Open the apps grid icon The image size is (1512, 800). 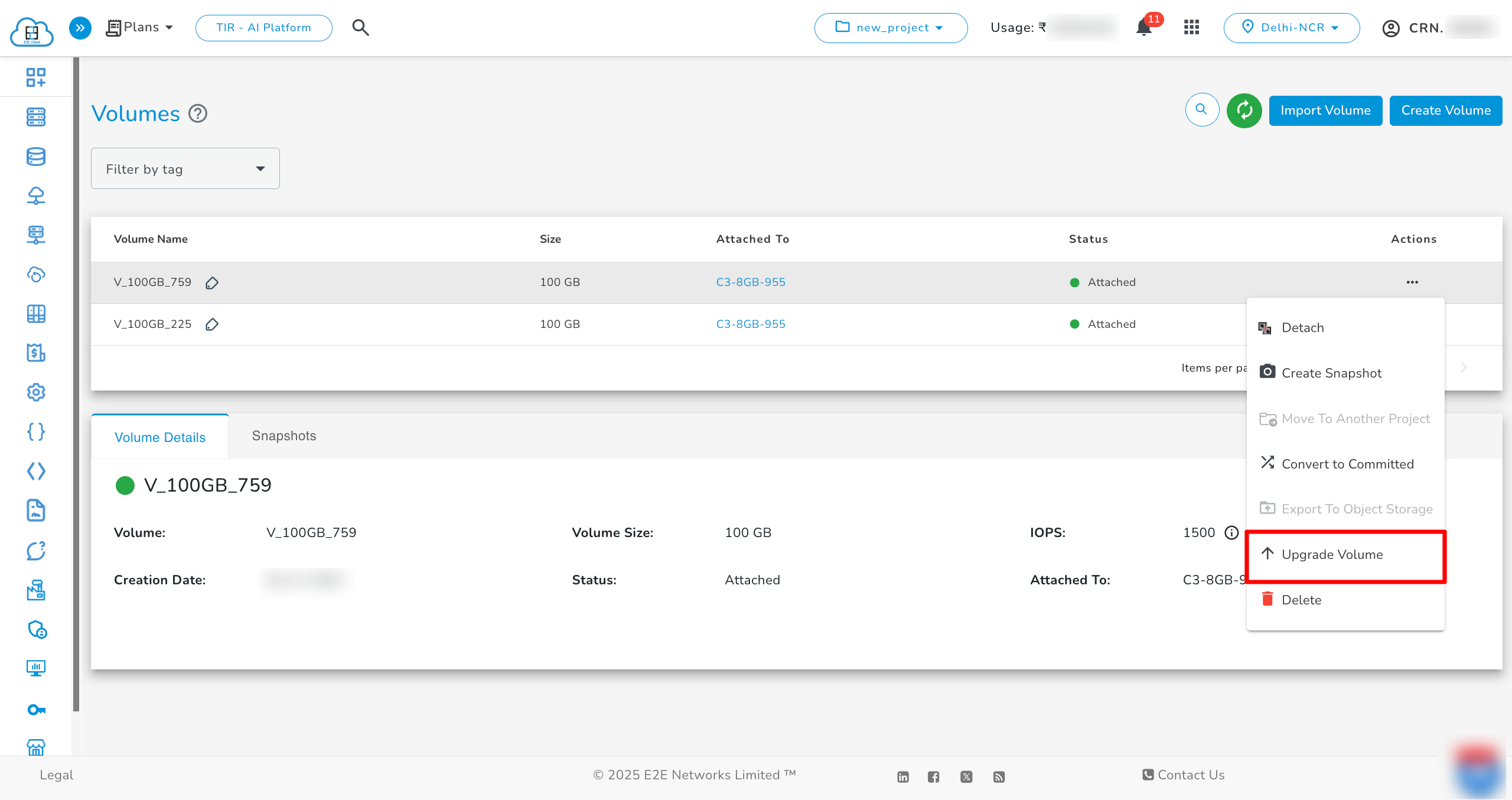pos(1191,28)
